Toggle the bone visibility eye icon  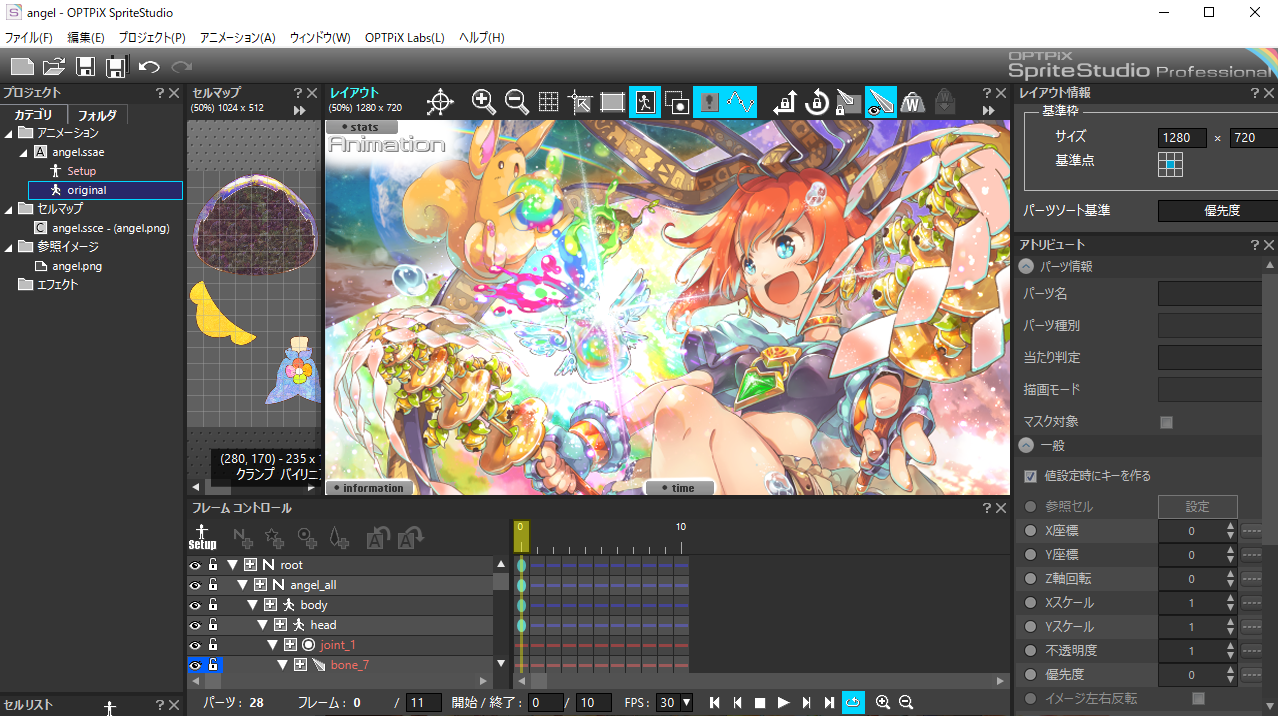880,102
